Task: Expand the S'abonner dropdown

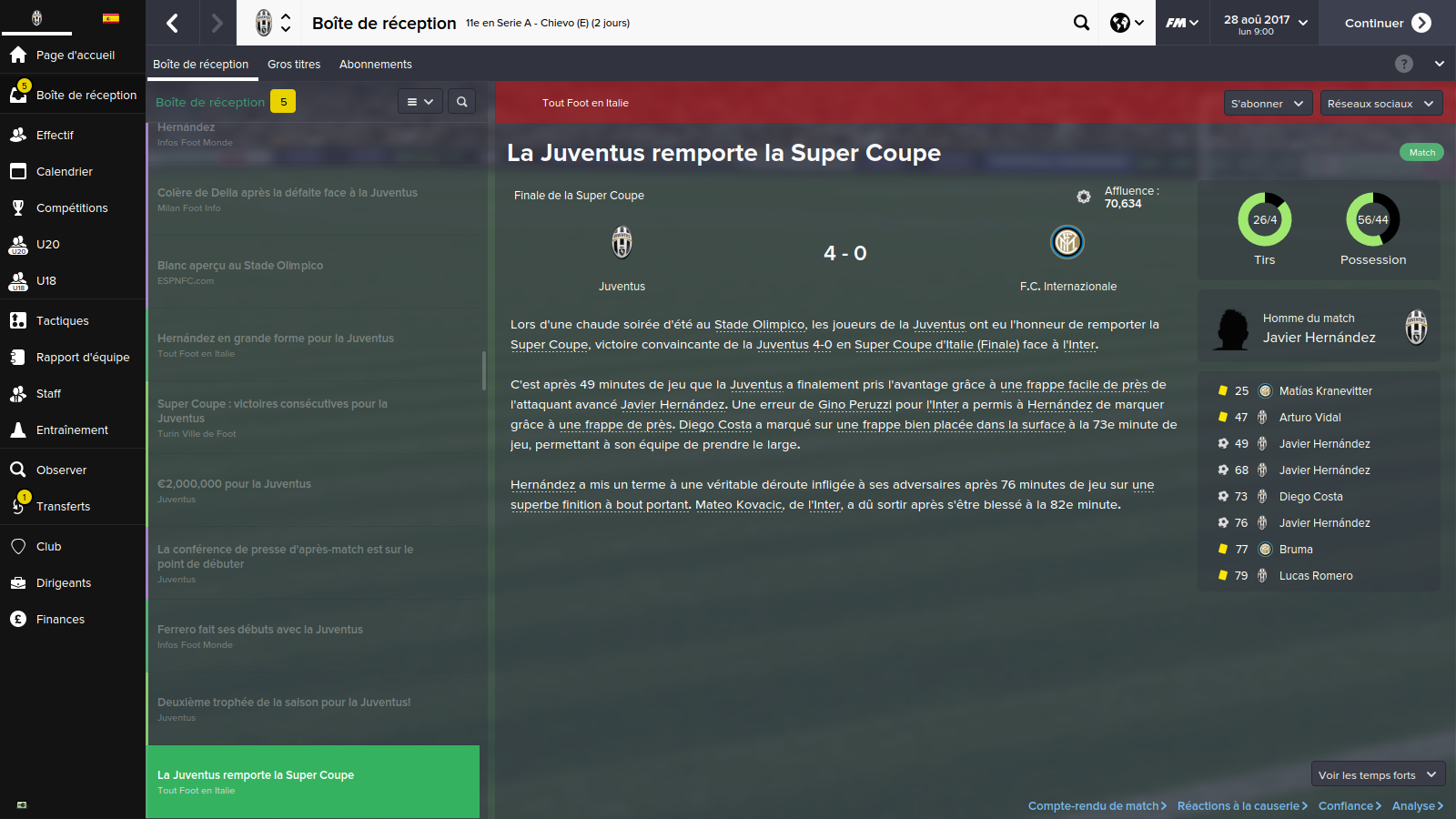Action: coord(1269,104)
